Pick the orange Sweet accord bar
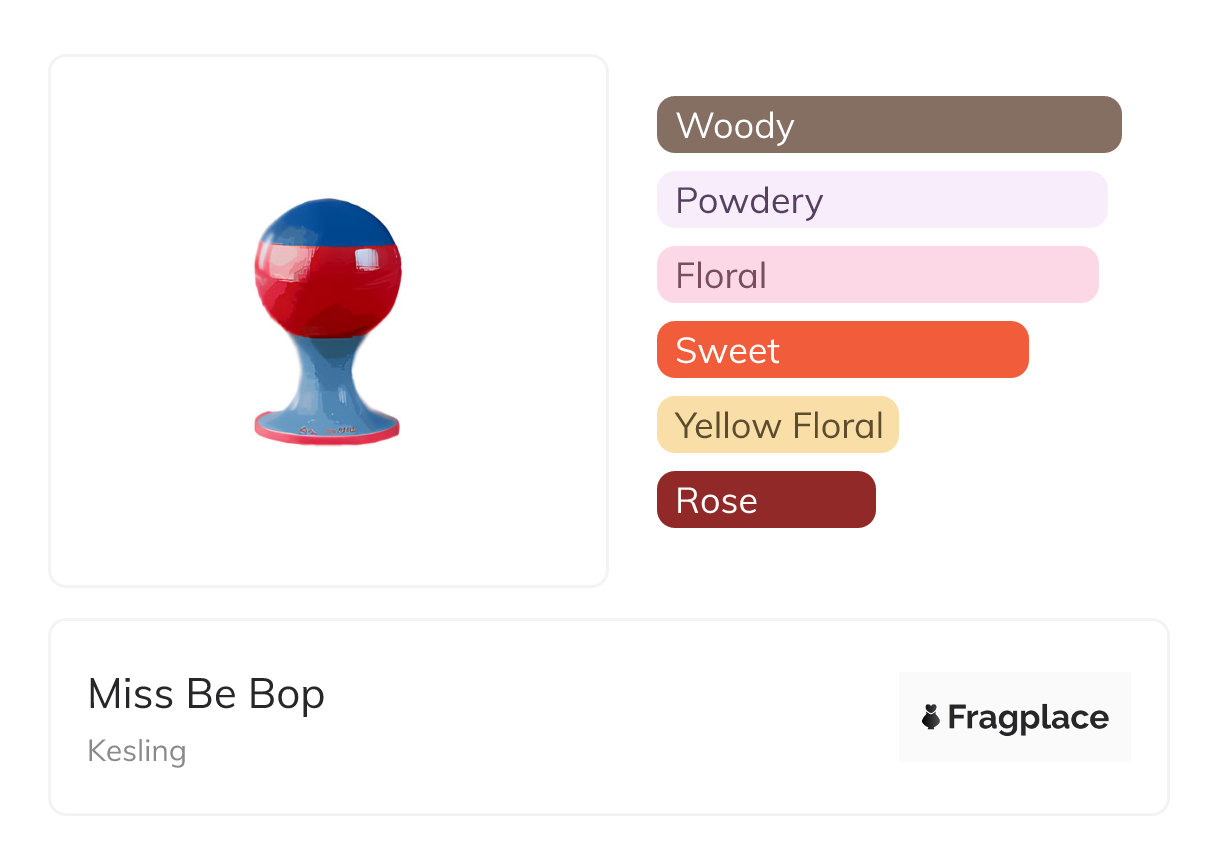Image resolution: width=1218 pixels, height=864 pixels. pyautogui.click(x=842, y=350)
